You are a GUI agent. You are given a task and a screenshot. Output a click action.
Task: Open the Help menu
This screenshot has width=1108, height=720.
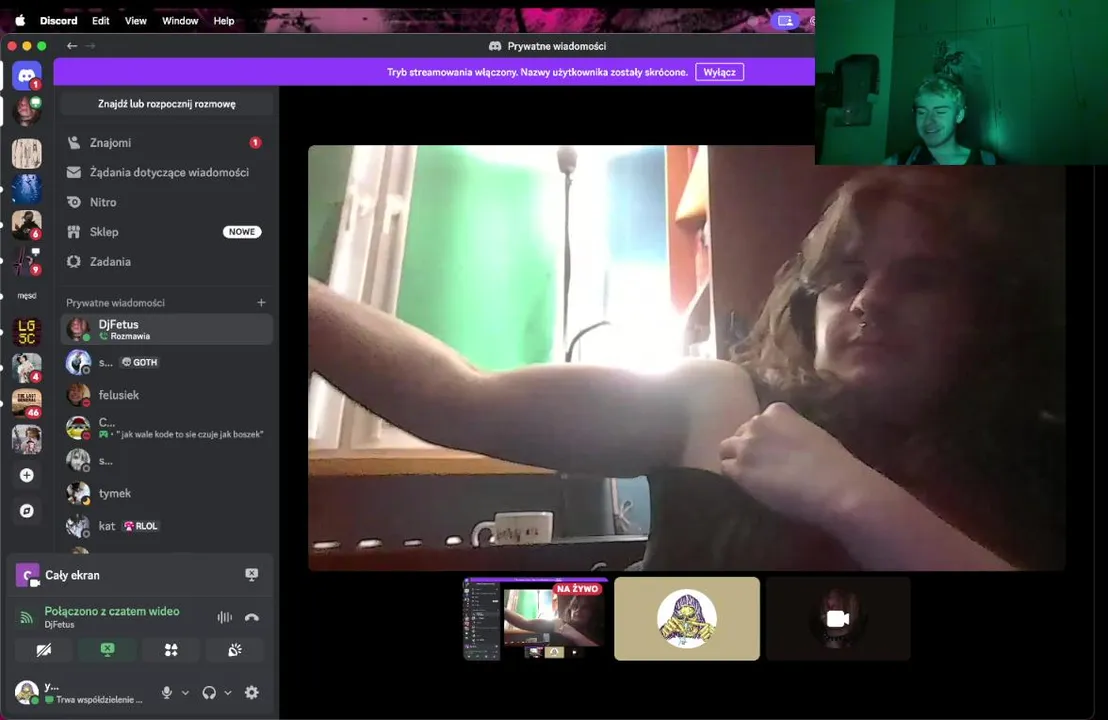pos(224,20)
